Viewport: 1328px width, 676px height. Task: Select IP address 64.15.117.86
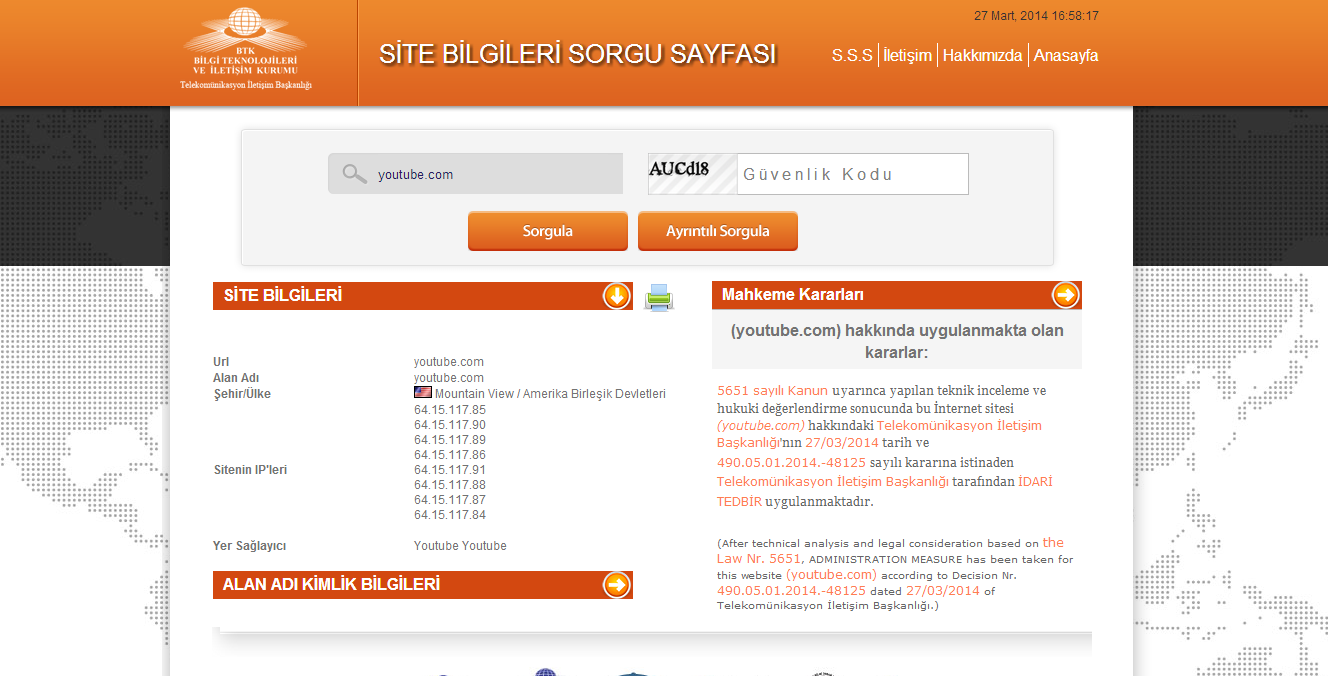(450, 455)
